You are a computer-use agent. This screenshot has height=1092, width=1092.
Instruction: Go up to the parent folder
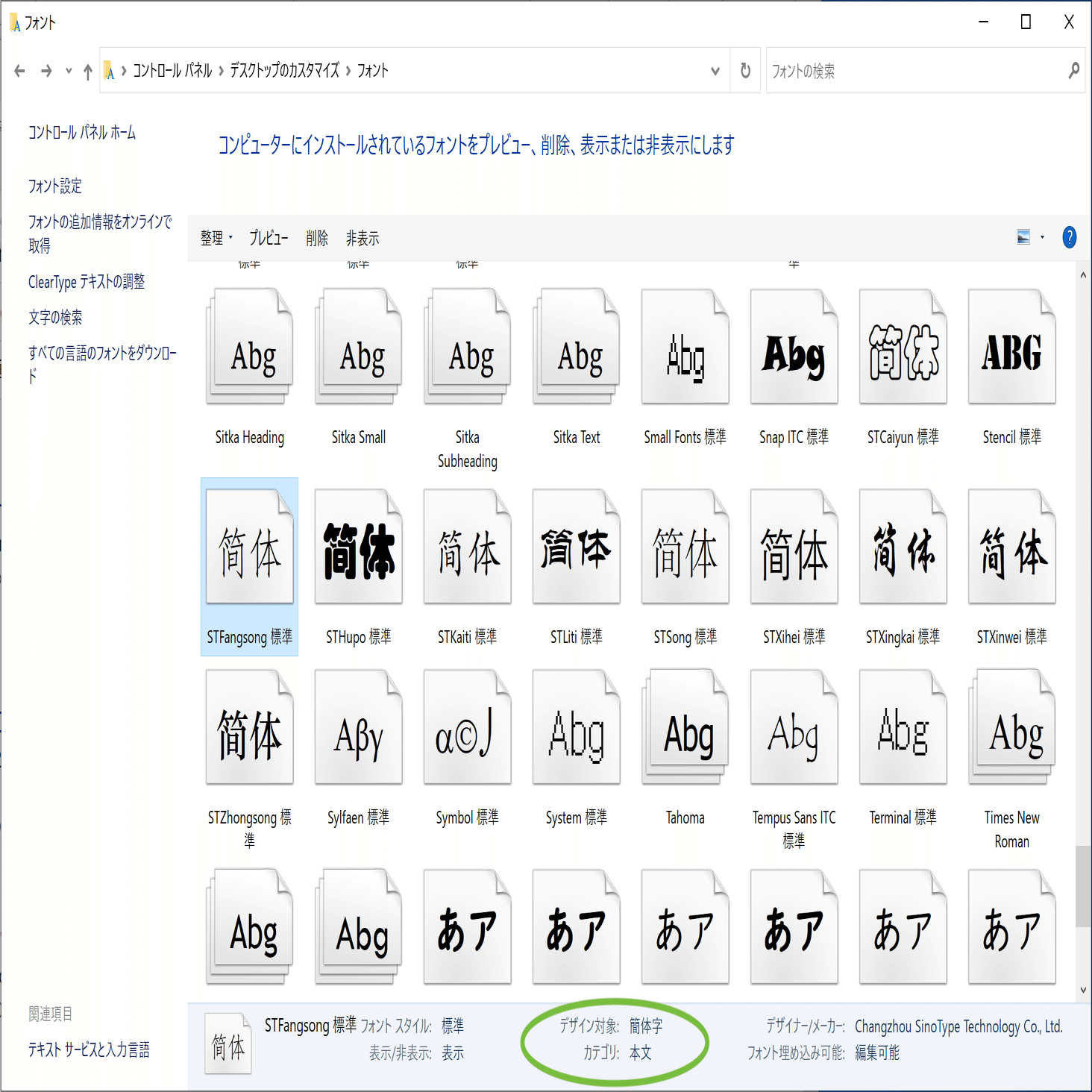tap(87, 71)
